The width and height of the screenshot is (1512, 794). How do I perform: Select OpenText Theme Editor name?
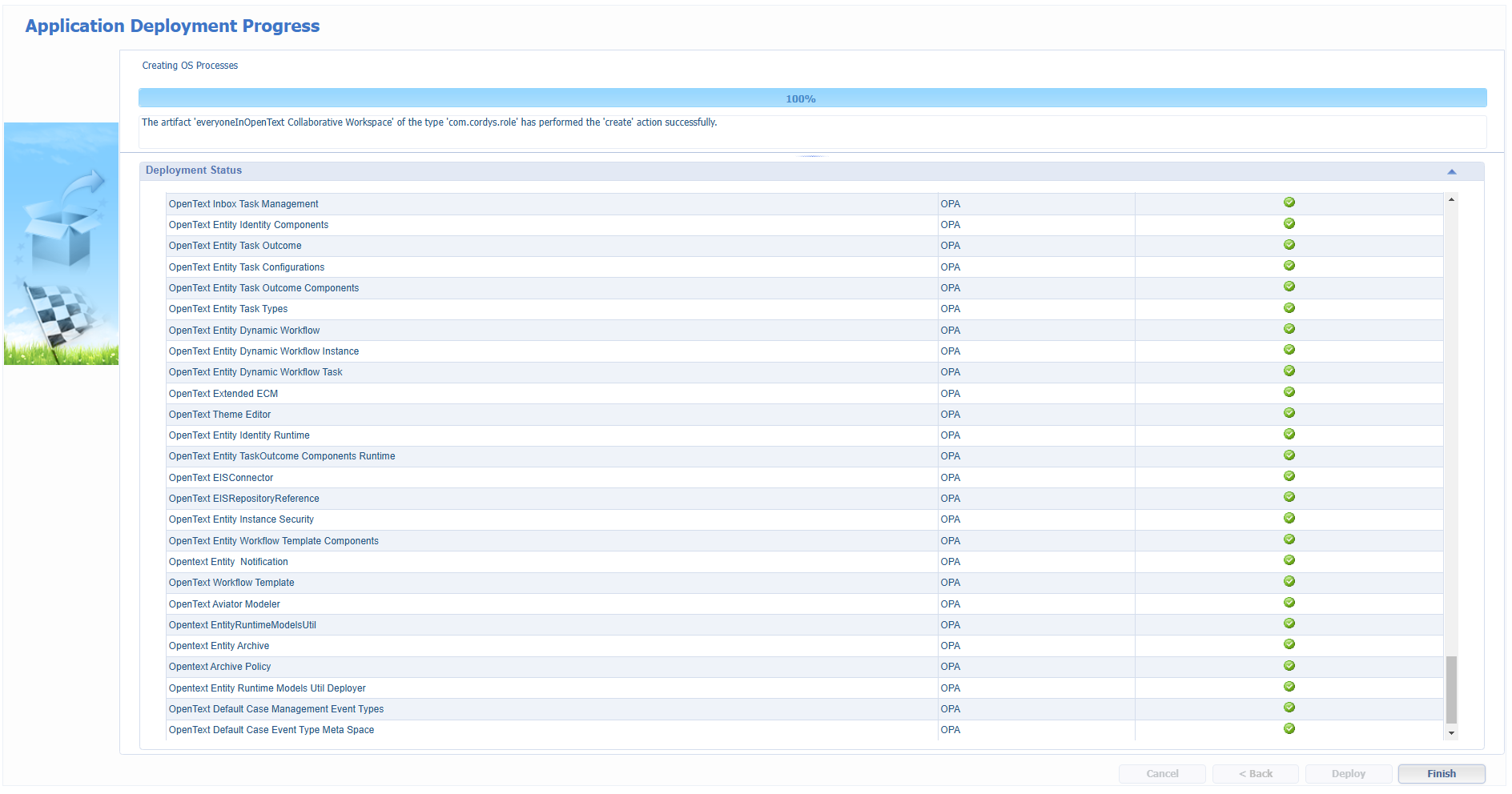(220, 415)
